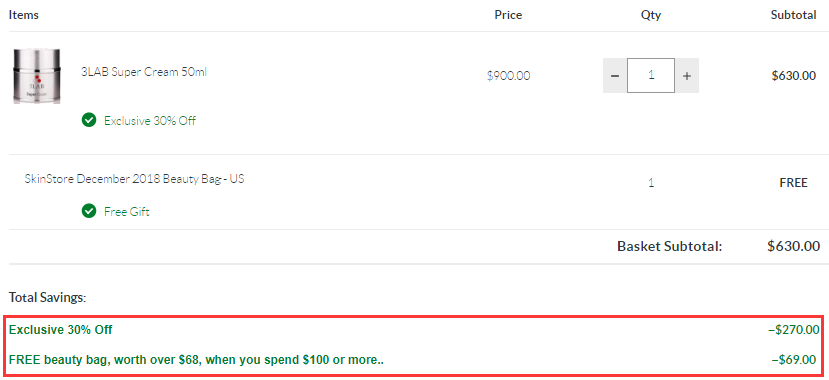Click the minus quantity button
This screenshot has height=380, width=829.
pyautogui.click(x=615, y=76)
